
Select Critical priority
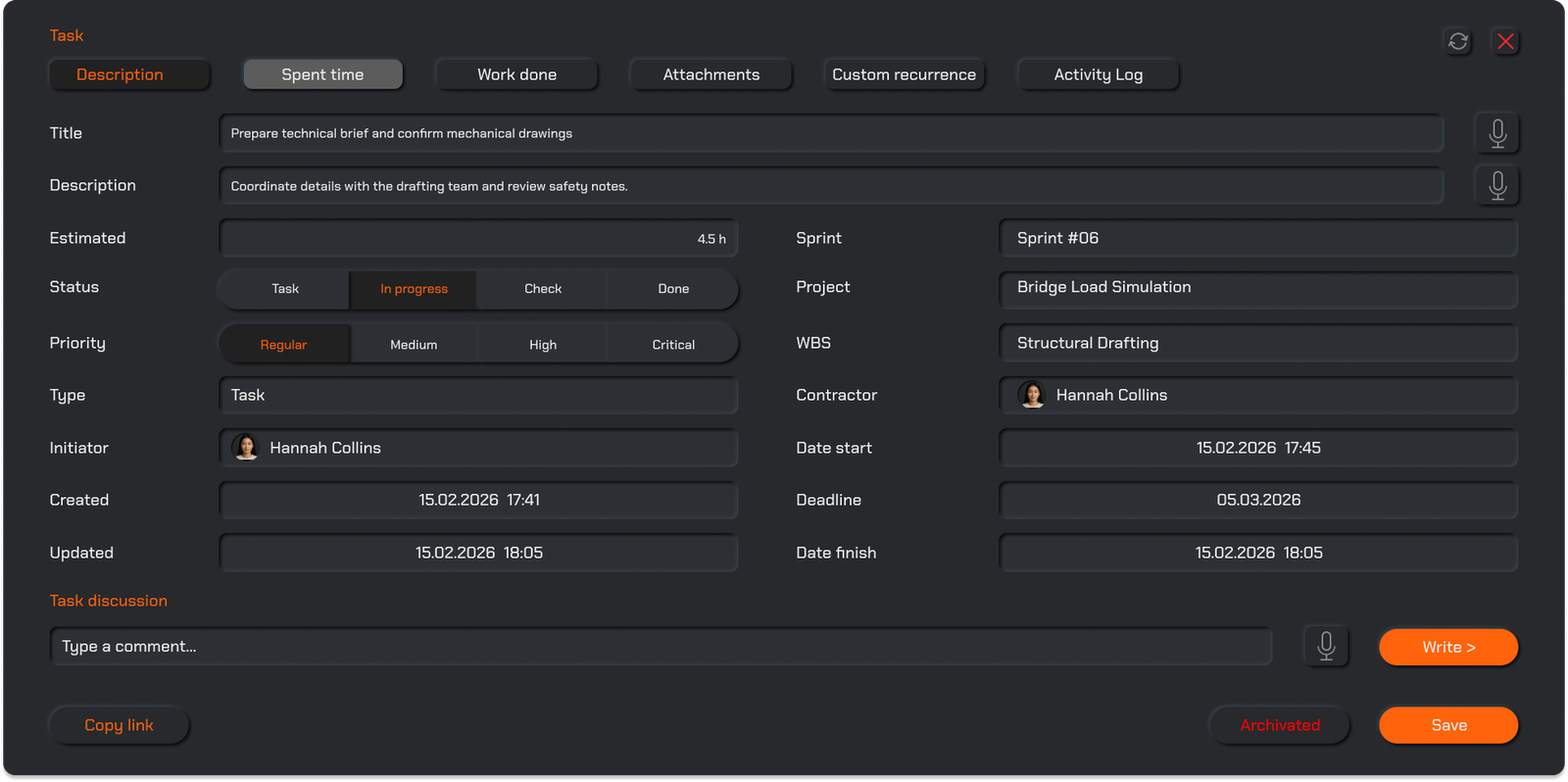(673, 345)
